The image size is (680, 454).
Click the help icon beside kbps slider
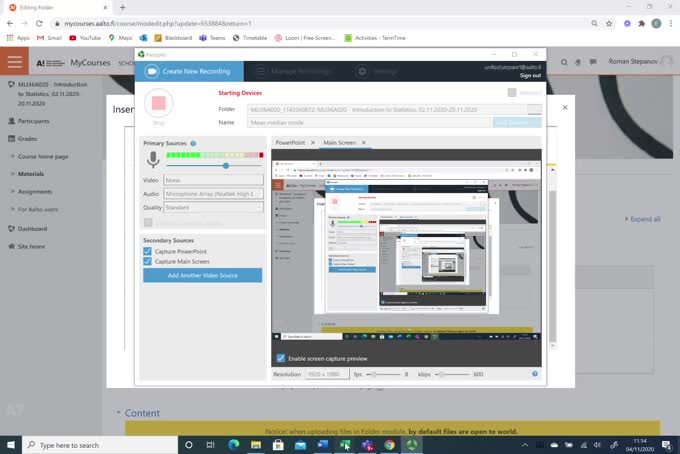535,374
